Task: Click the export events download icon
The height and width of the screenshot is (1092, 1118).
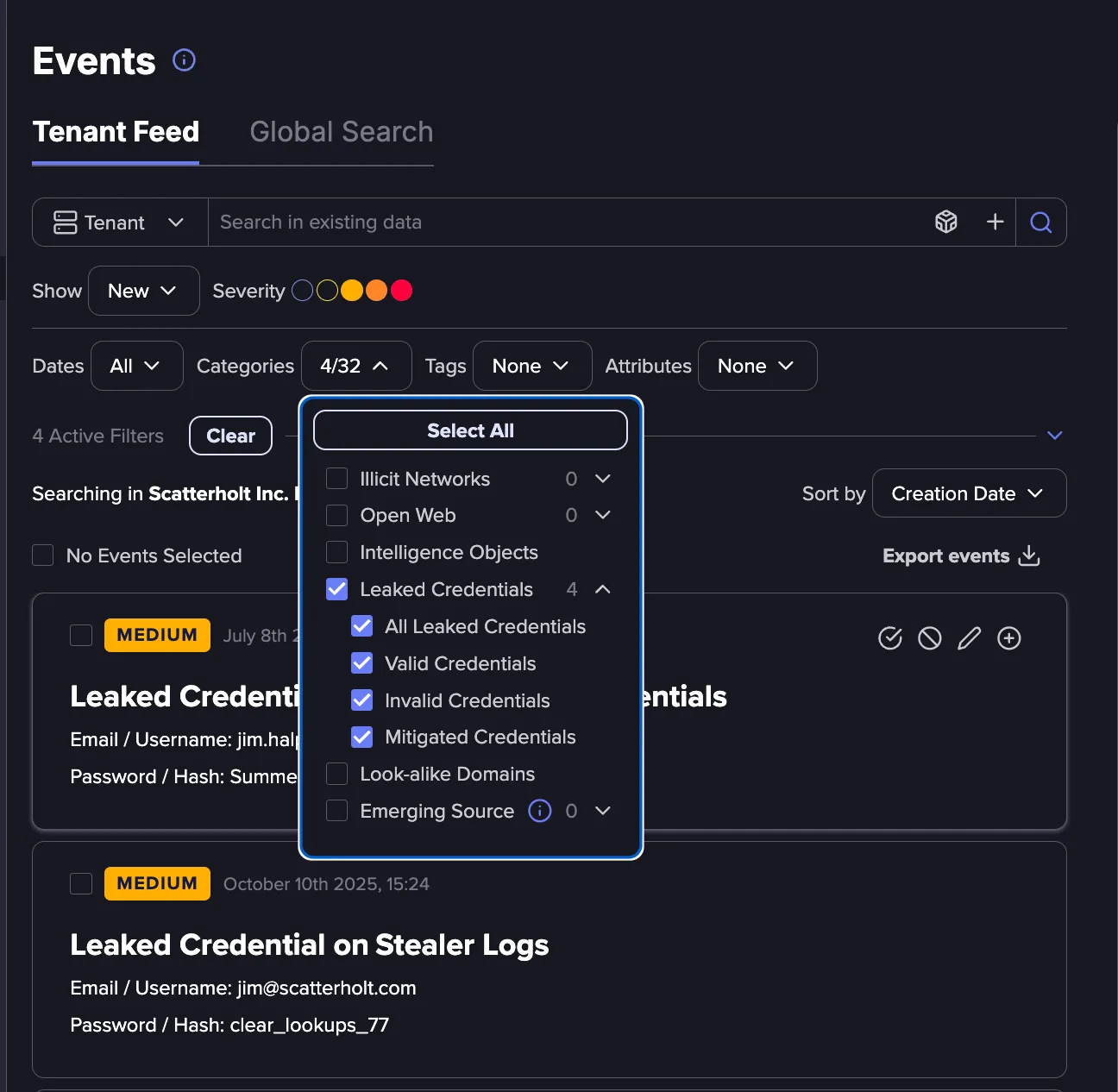Action: 1029,555
